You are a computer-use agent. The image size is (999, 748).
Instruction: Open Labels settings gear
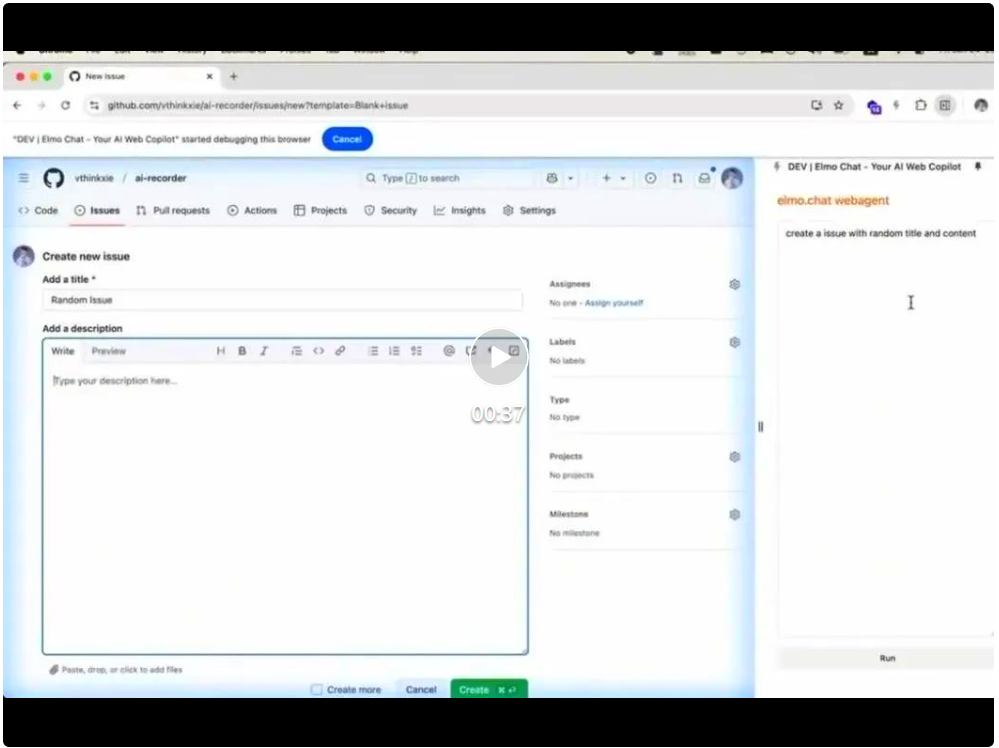735,342
